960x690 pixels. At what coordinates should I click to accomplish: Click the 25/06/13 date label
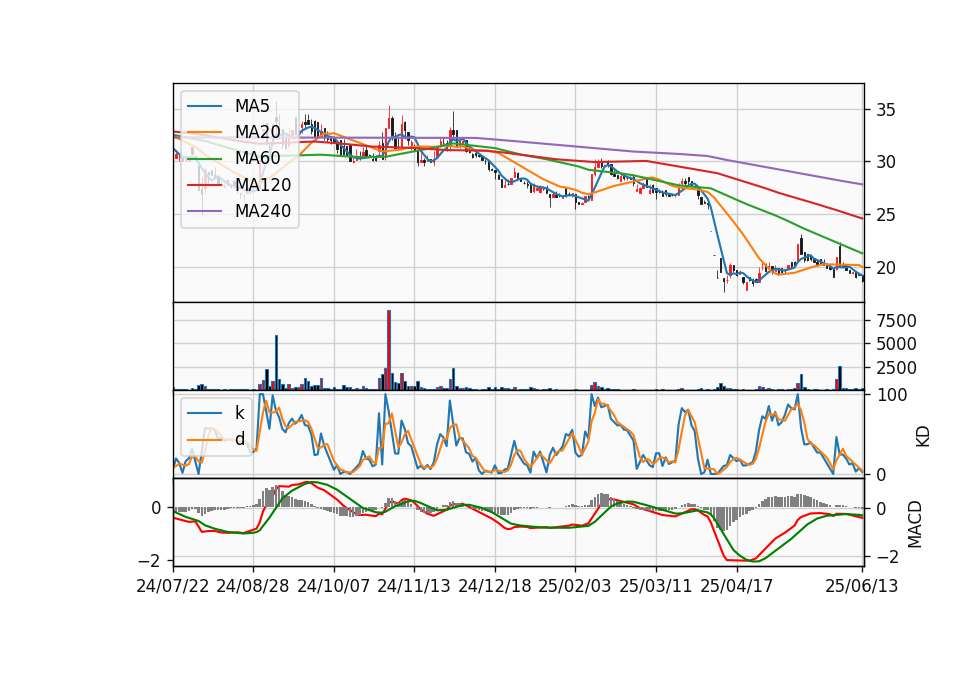pyautogui.click(x=861, y=586)
